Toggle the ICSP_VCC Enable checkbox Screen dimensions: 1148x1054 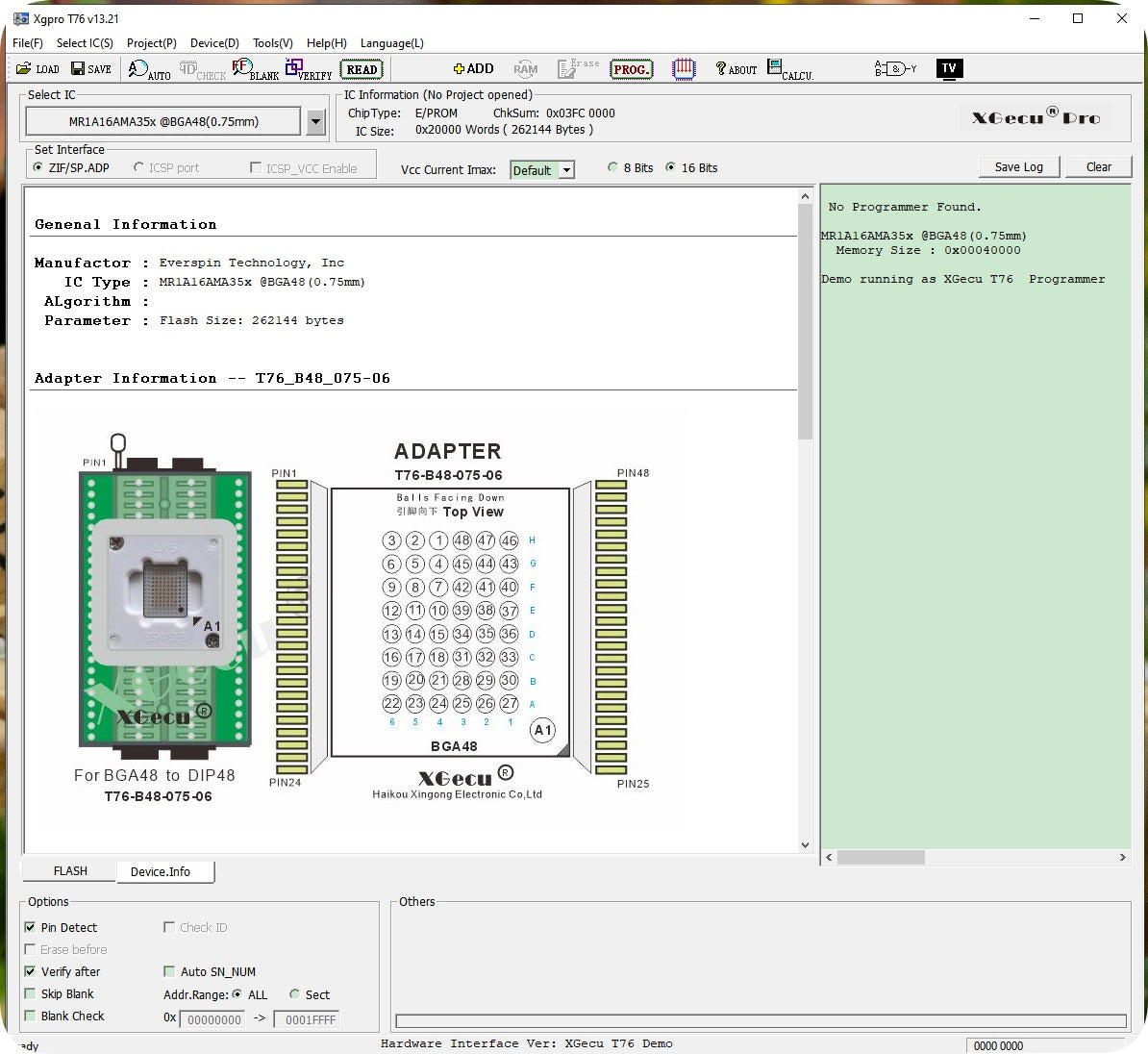pyautogui.click(x=256, y=167)
